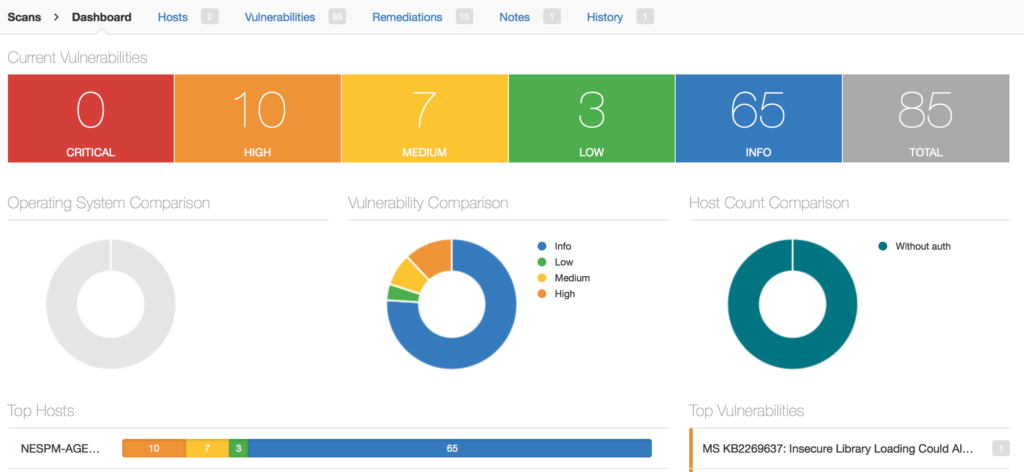This screenshot has height=472, width=1024.
Task: Click the Without auth legend label
Action: coord(923,247)
